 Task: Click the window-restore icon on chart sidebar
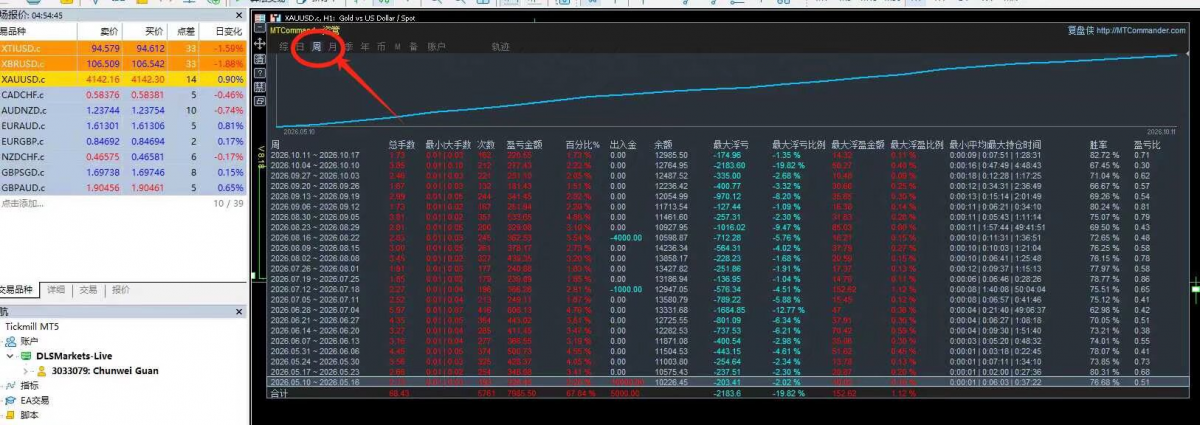260,101
